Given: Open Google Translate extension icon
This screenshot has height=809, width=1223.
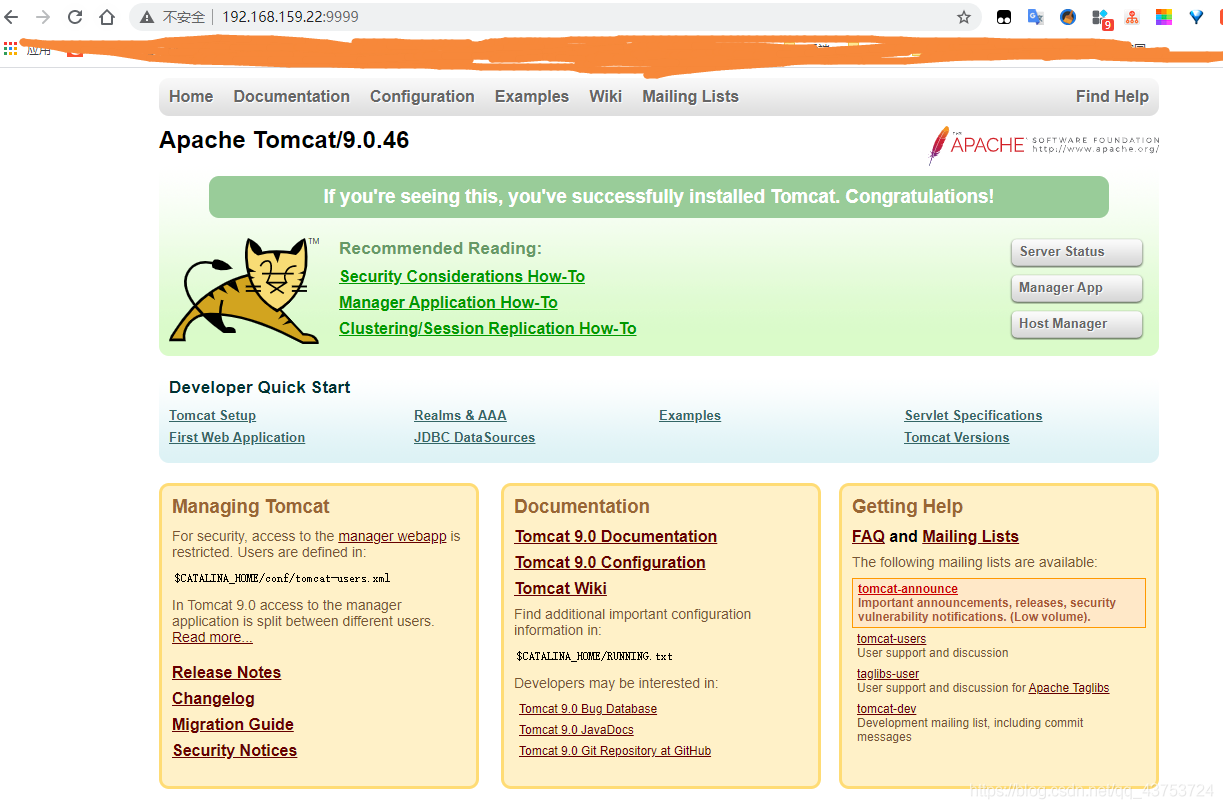Looking at the screenshot, I should [1035, 17].
